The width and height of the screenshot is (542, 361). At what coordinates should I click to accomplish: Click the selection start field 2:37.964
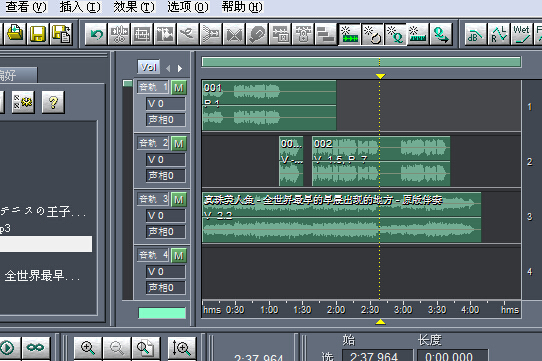point(377,356)
